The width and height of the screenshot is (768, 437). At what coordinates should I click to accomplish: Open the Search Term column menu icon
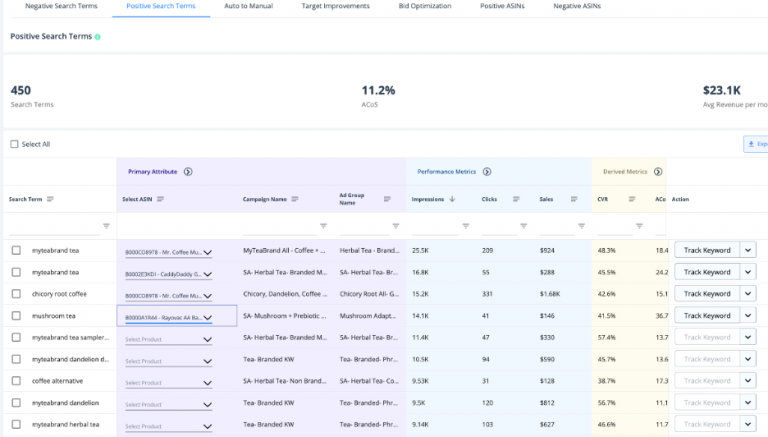point(50,199)
